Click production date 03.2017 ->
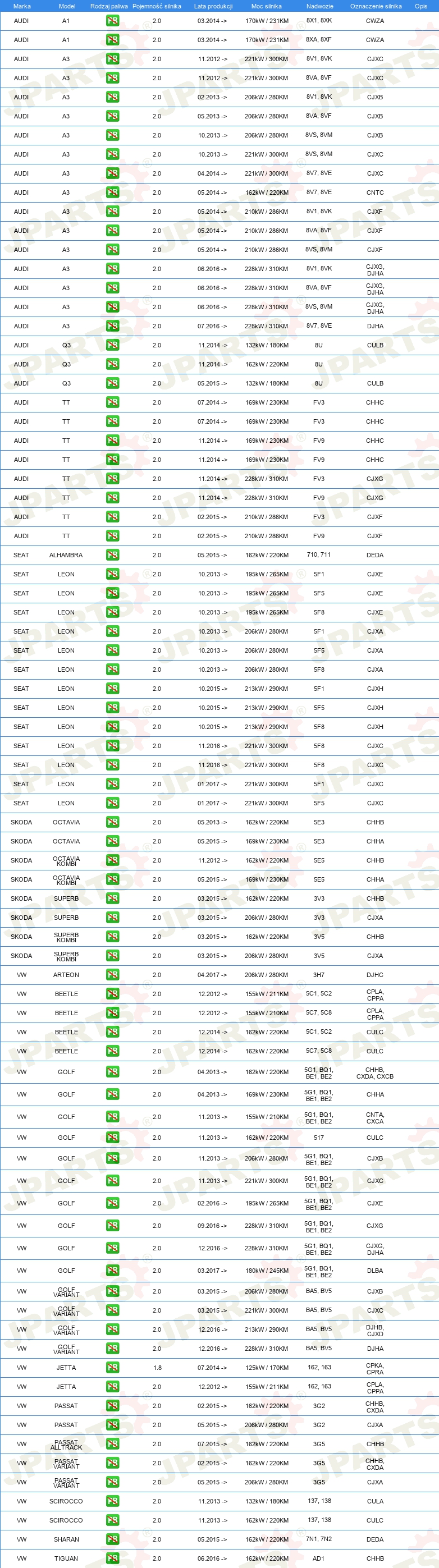 click(x=213, y=1271)
